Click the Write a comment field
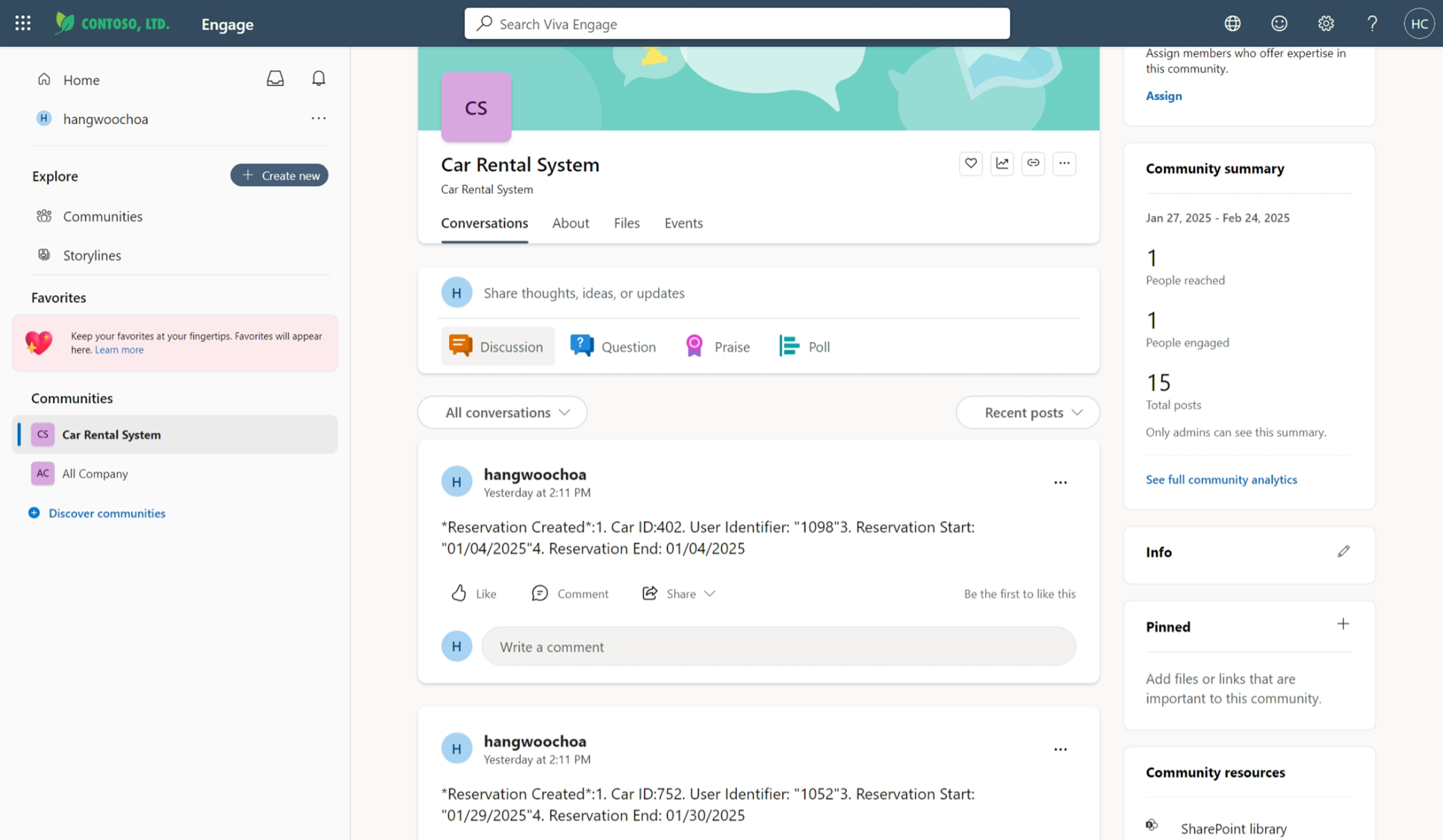The image size is (1443, 840). coord(778,646)
